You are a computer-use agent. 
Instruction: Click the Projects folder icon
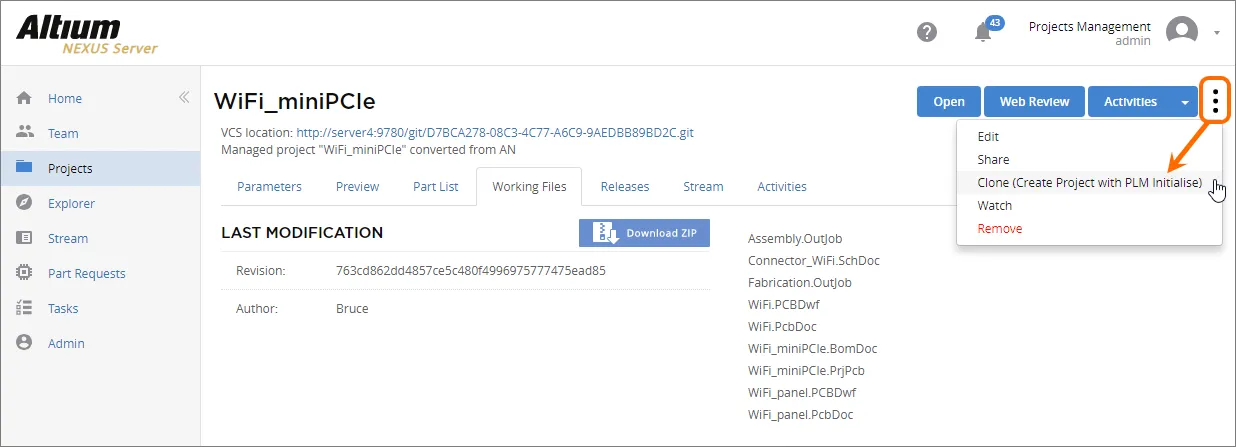[x=25, y=168]
